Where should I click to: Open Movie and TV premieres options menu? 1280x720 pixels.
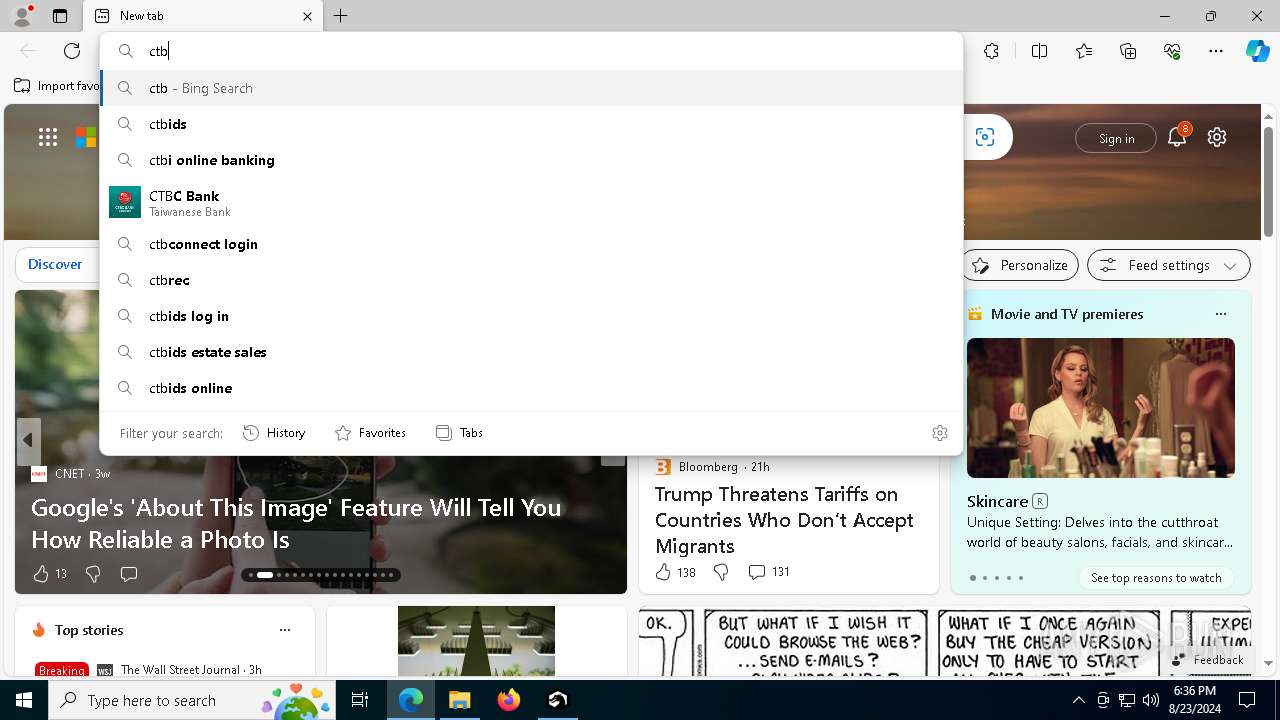coord(1220,314)
